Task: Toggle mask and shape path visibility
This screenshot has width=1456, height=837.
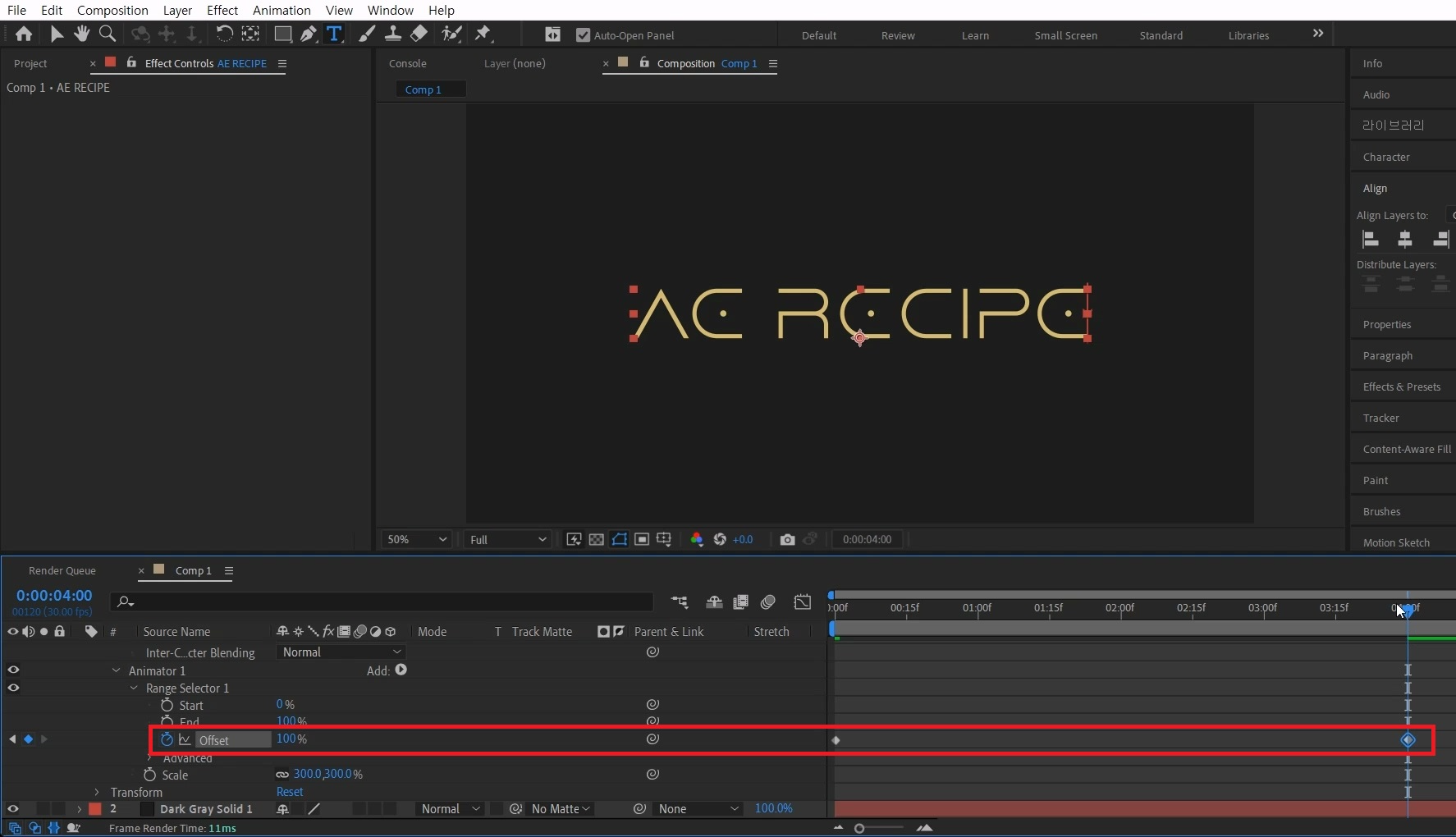Action: (620, 539)
